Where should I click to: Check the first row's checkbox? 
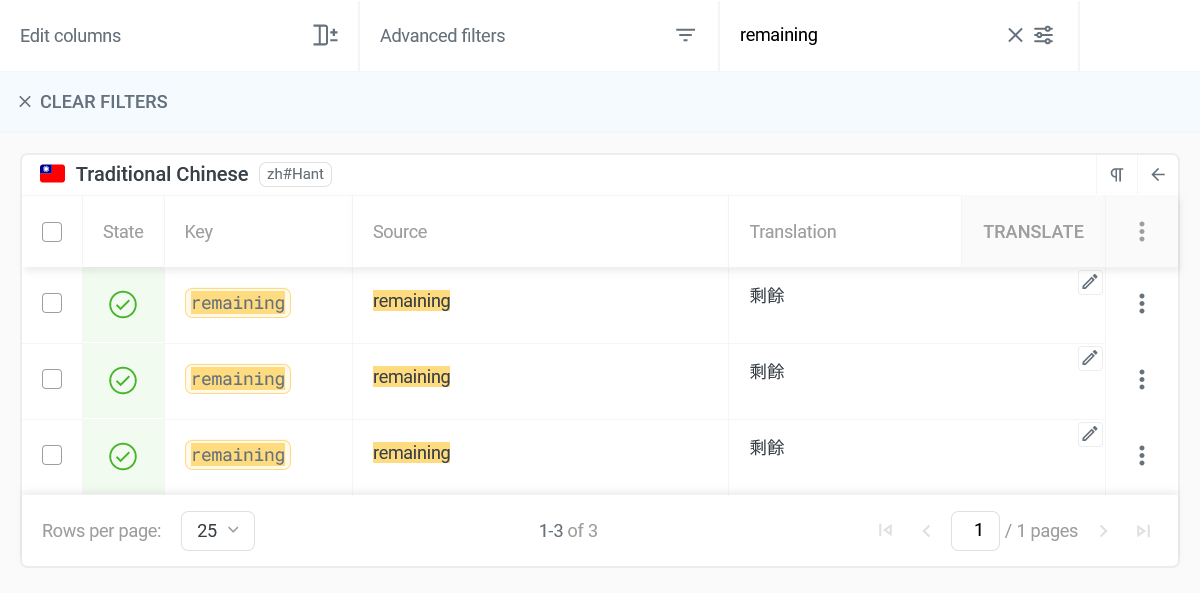click(x=52, y=303)
